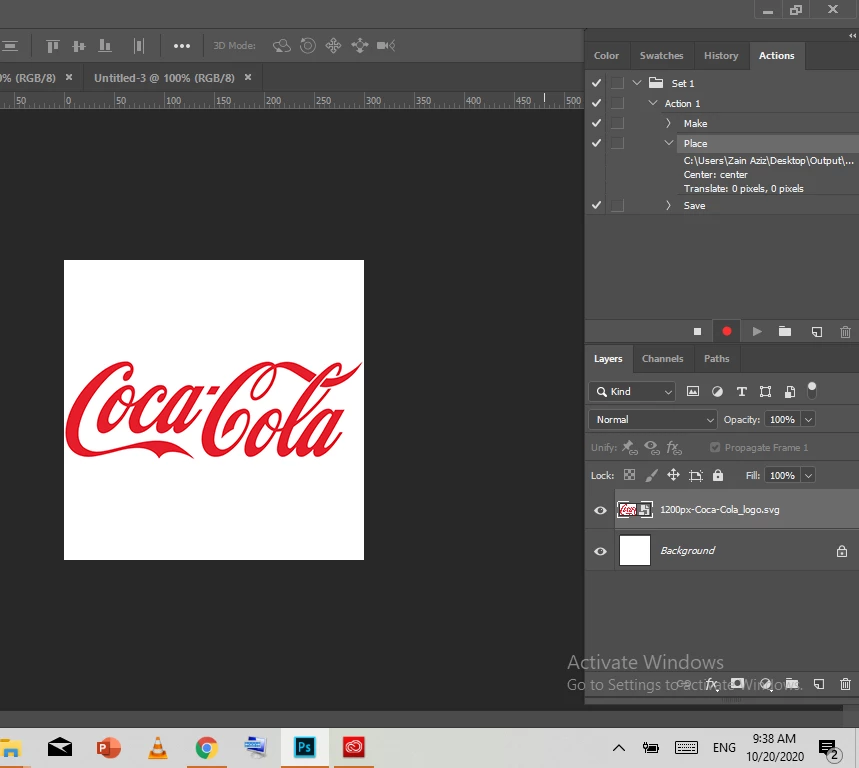Click the Background layer thumbnail

point(634,550)
